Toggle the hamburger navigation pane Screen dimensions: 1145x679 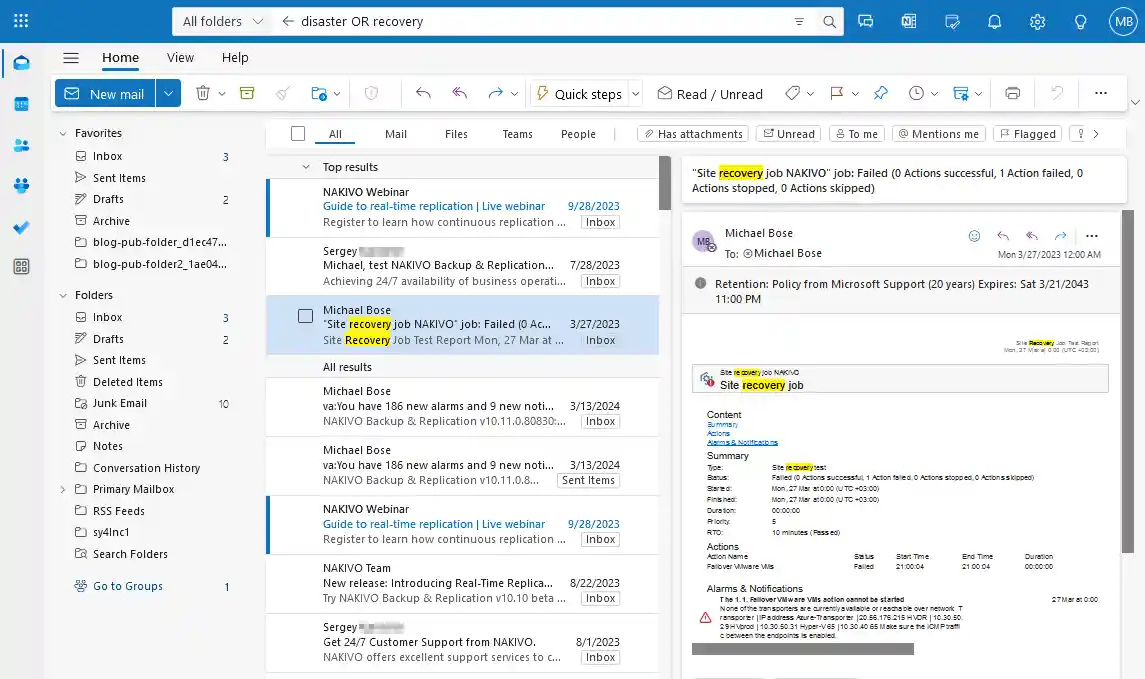[x=71, y=58]
